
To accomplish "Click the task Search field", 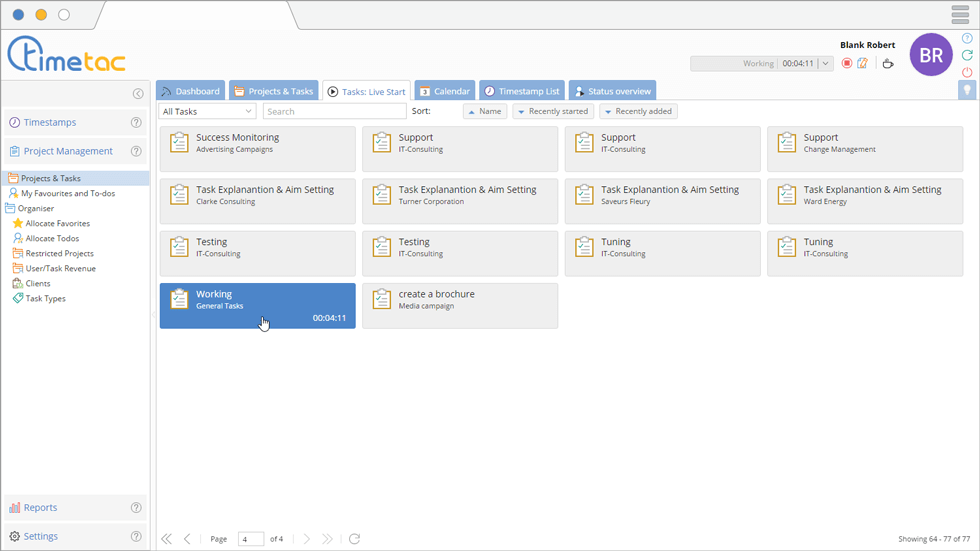I will click(x=334, y=112).
